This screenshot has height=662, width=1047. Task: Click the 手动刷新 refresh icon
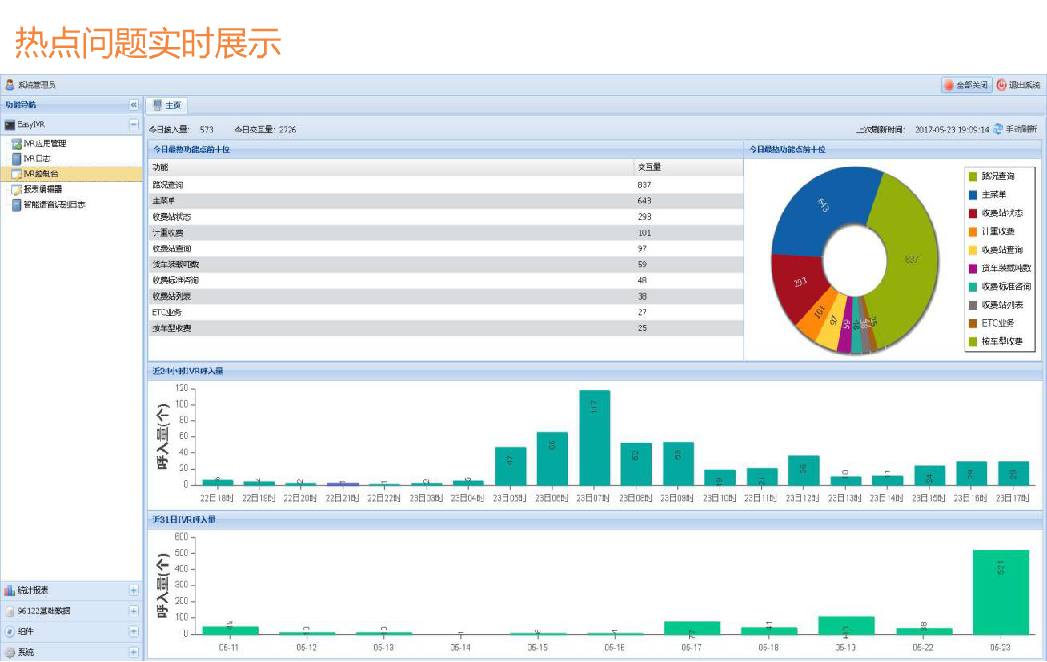coord(997,129)
